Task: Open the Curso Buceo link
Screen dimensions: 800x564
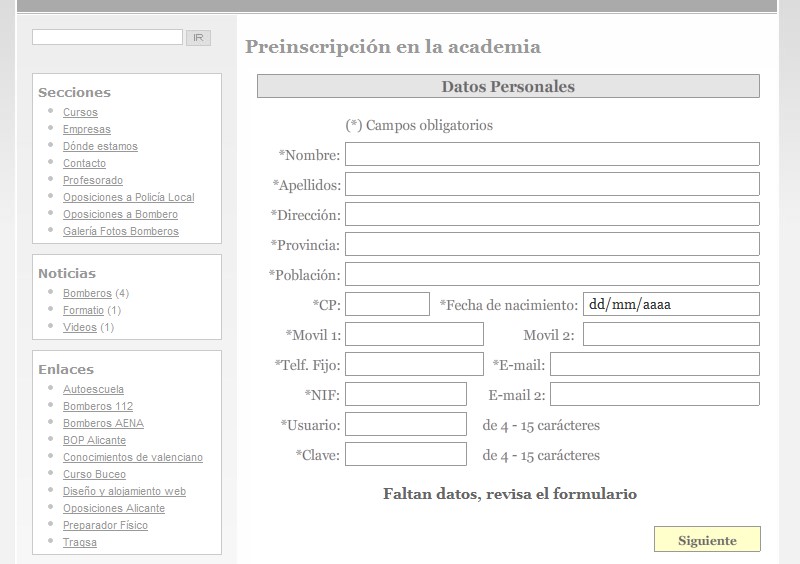Action: [x=94, y=474]
